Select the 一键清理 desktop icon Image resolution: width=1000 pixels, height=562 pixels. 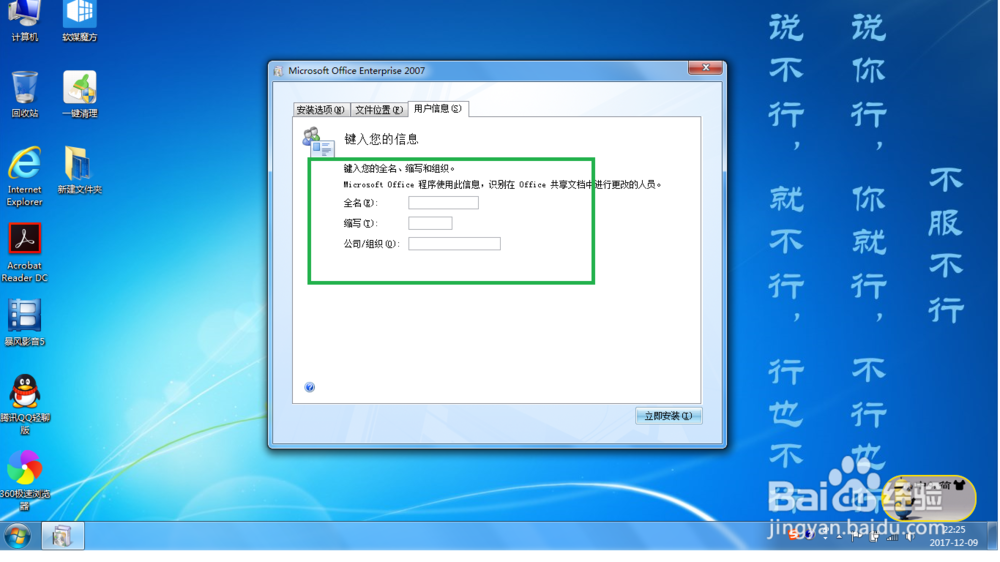(80, 94)
